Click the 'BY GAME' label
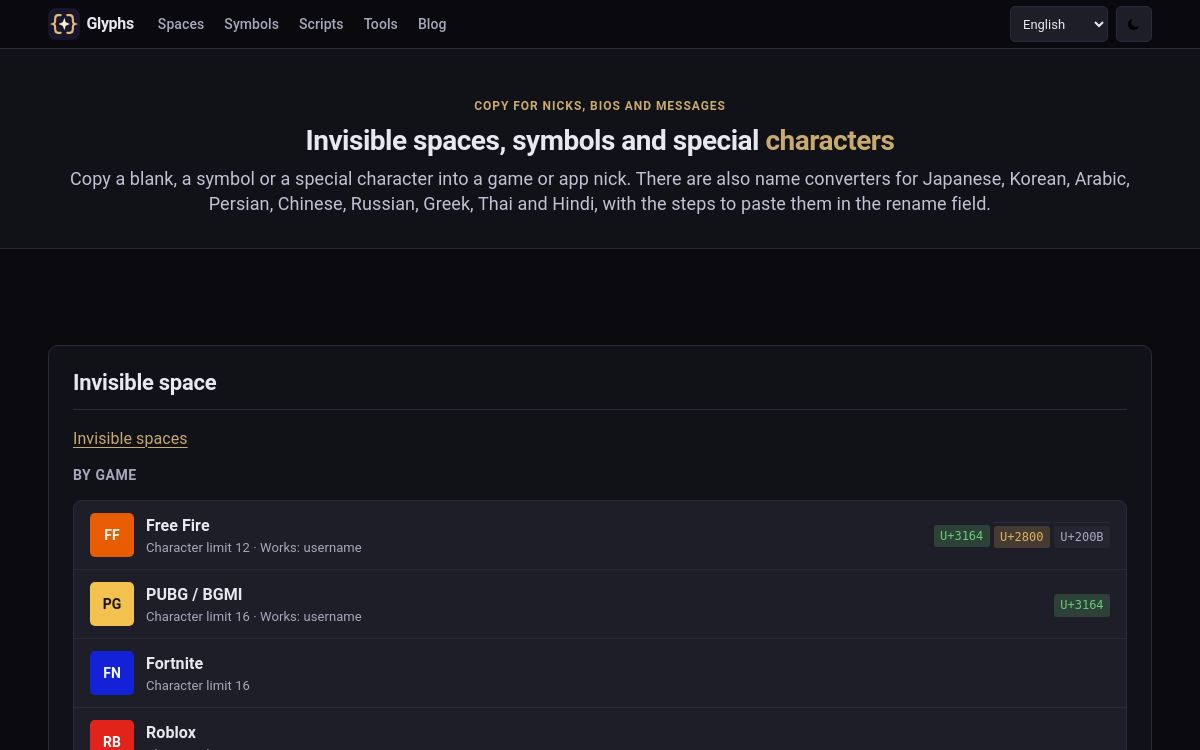 click(x=105, y=475)
